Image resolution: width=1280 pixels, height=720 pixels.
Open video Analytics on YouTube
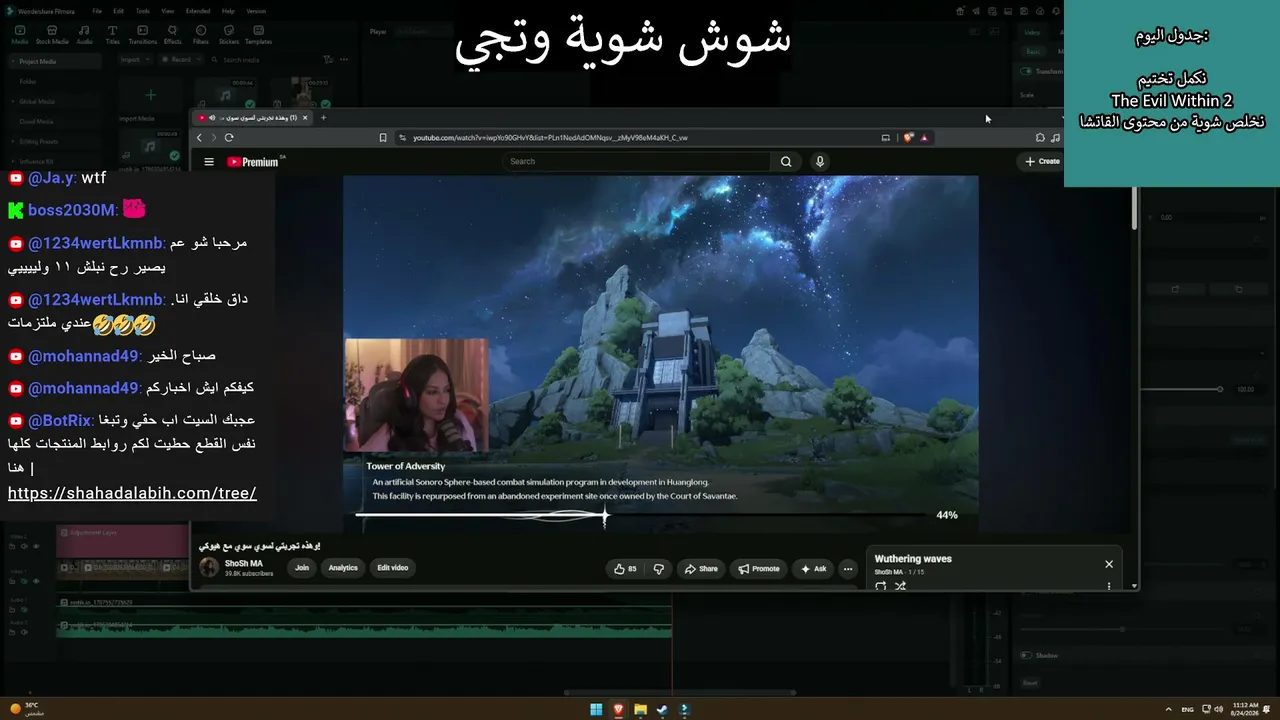(x=343, y=568)
